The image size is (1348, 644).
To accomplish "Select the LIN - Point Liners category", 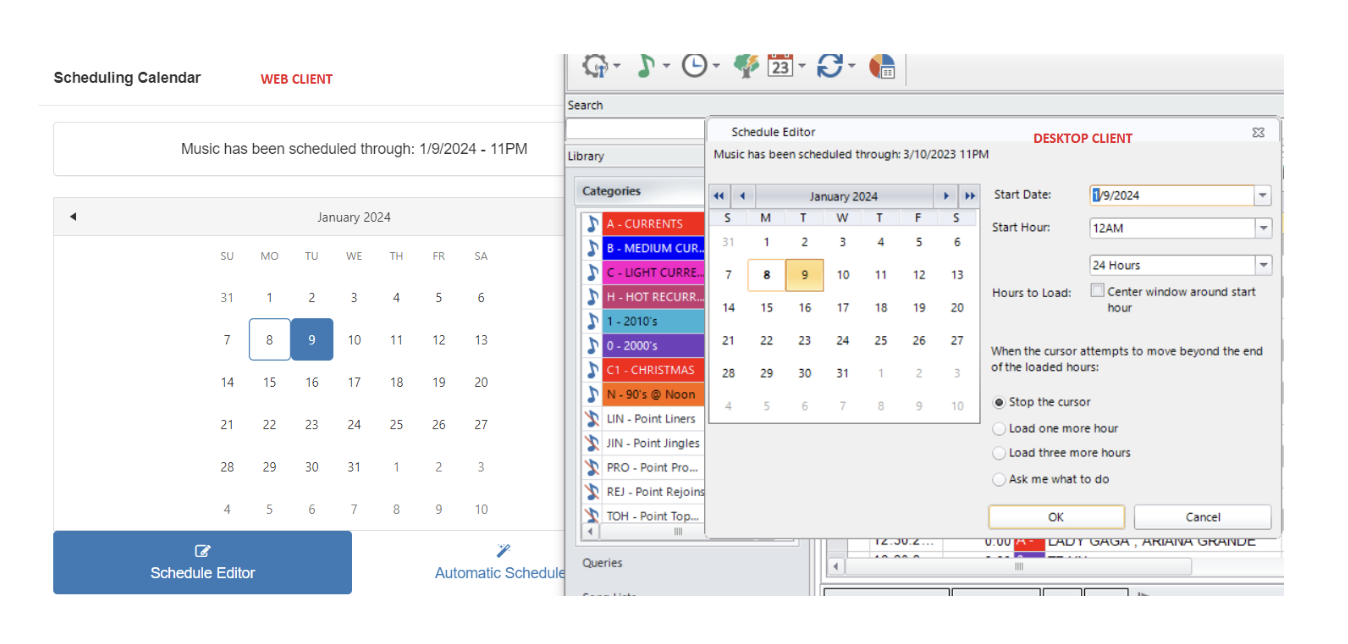I will (x=652, y=418).
